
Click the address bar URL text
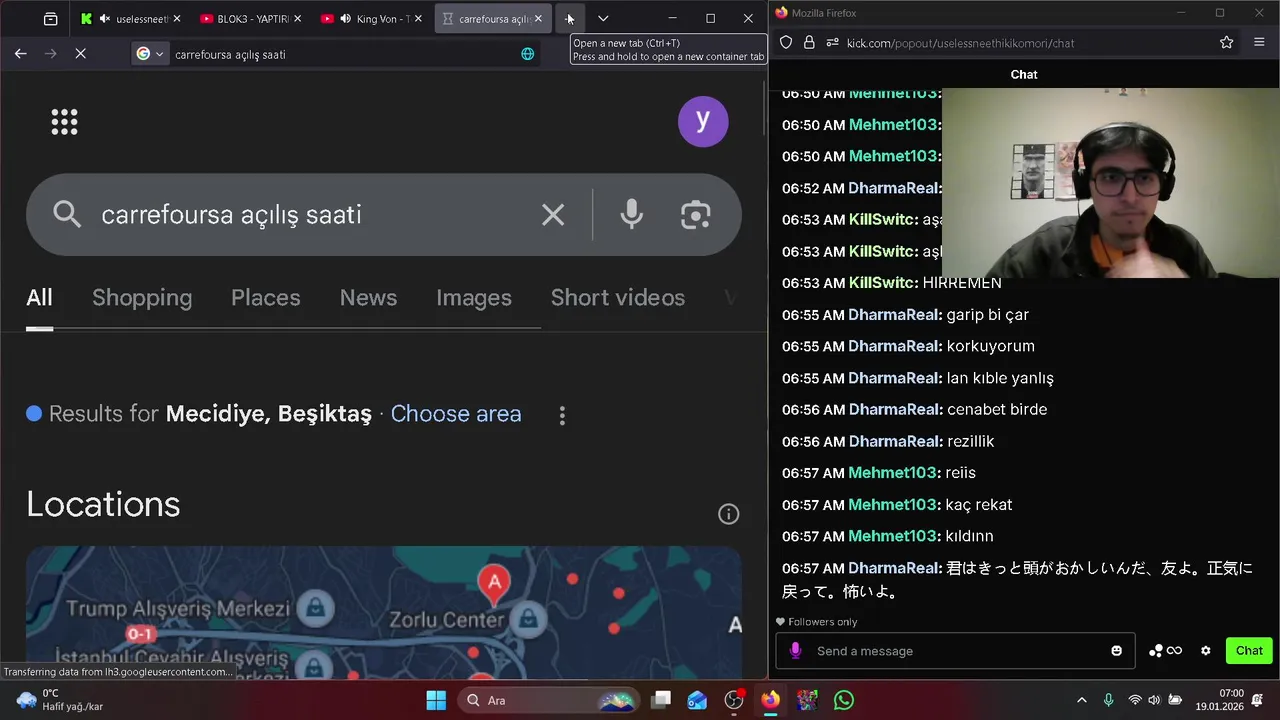230,54
